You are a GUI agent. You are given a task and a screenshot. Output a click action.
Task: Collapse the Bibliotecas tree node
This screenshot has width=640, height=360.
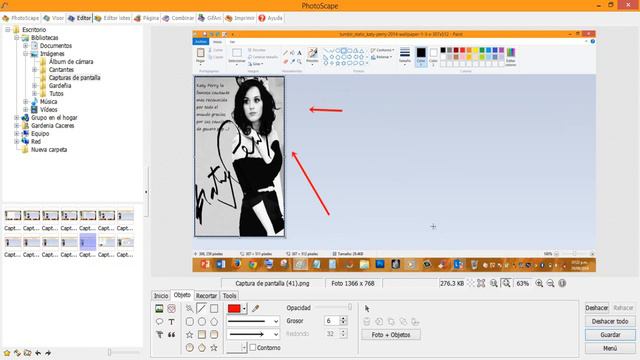(x=17, y=38)
